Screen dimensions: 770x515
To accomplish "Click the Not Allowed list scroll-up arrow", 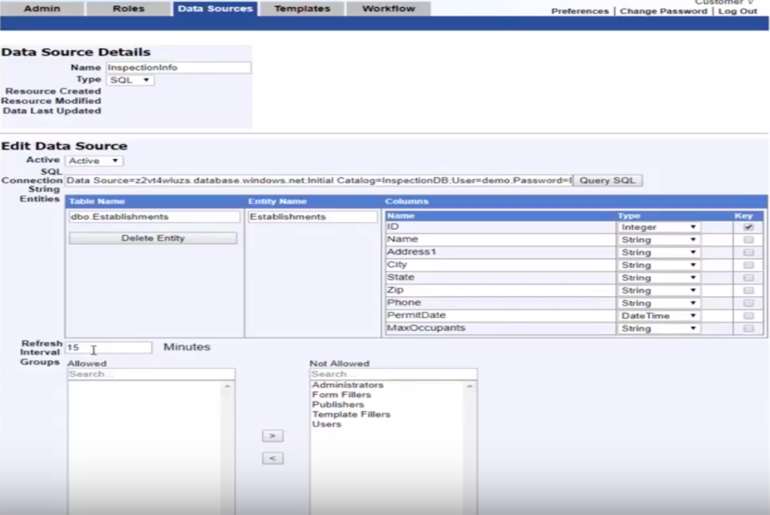I will 469,387.
